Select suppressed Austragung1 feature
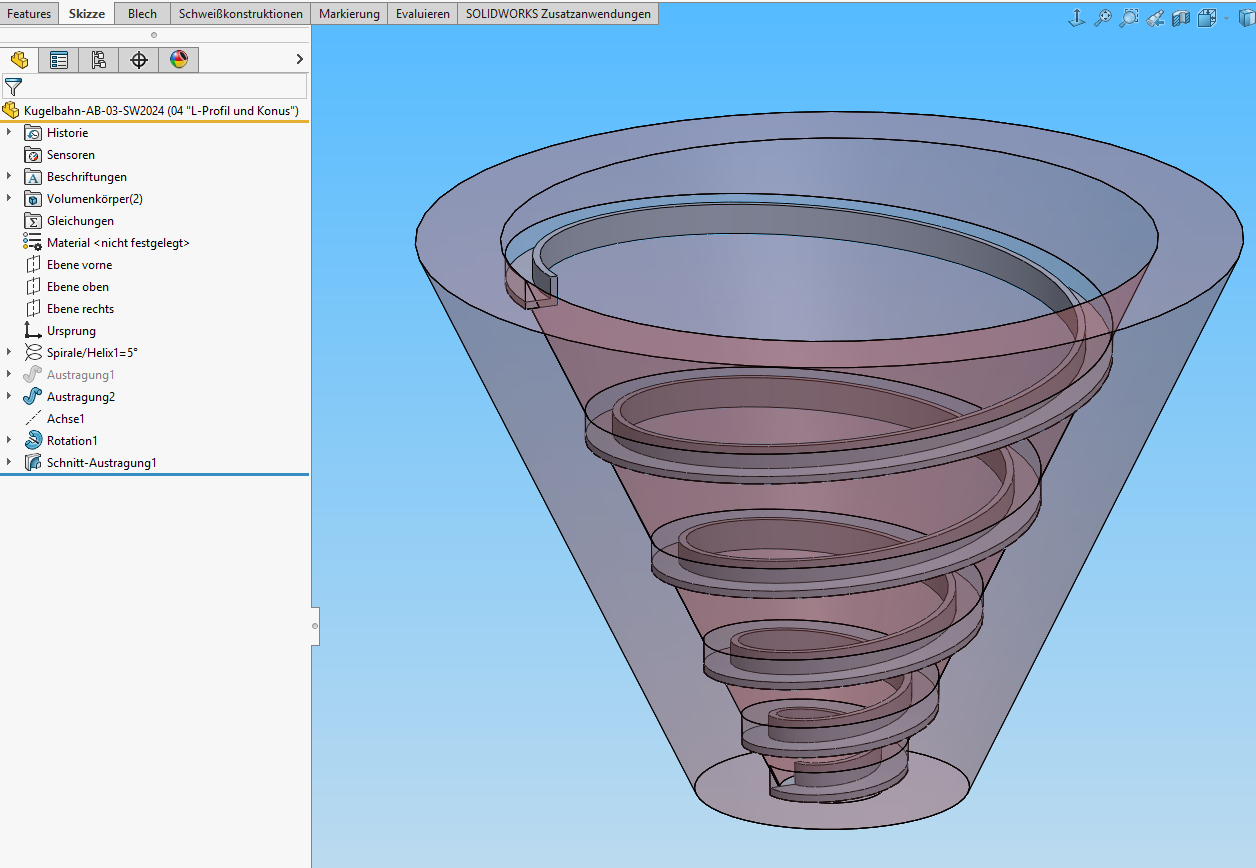This screenshot has height=868, width=1256. pos(80,375)
